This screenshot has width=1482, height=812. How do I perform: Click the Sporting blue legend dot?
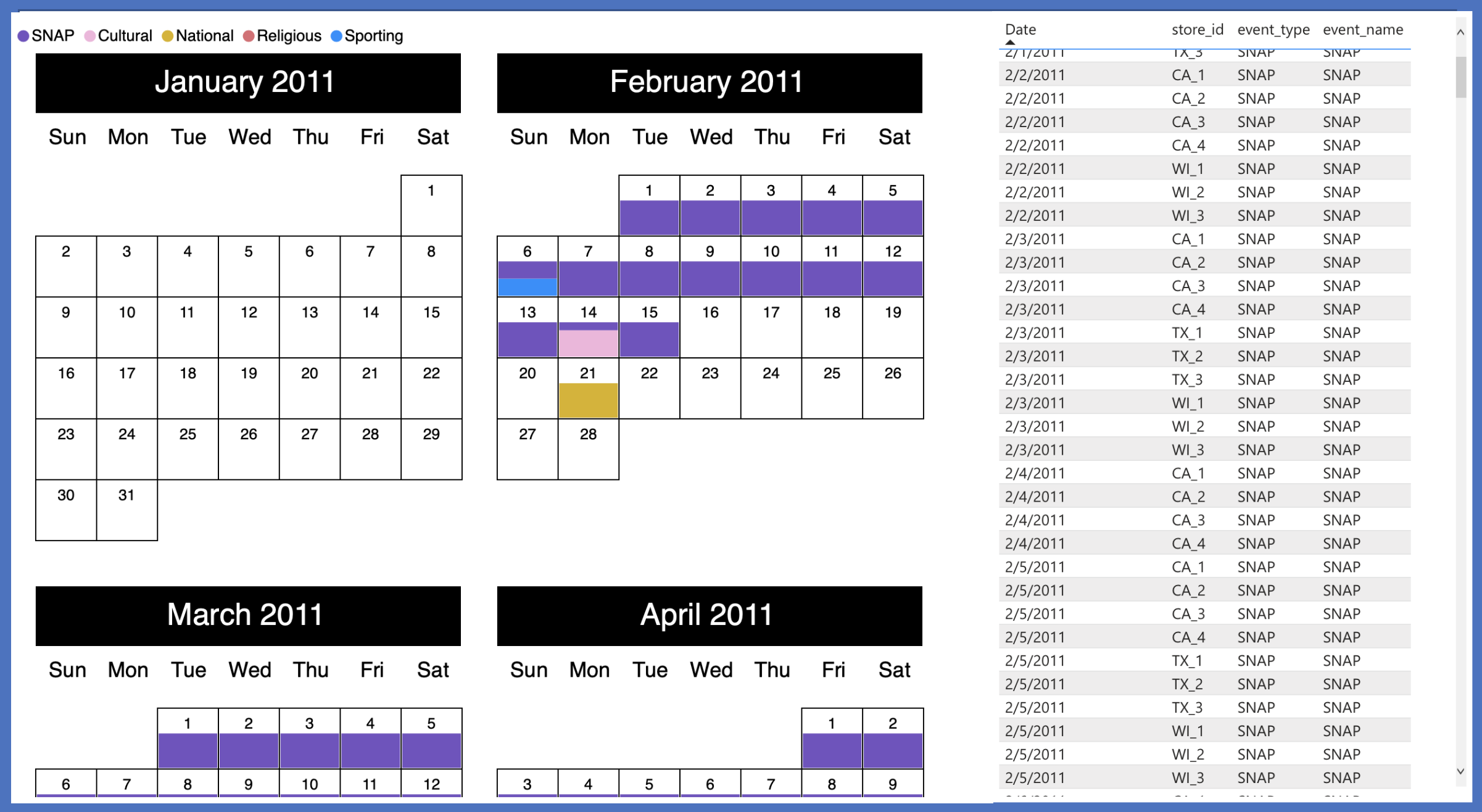pos(336,36)
